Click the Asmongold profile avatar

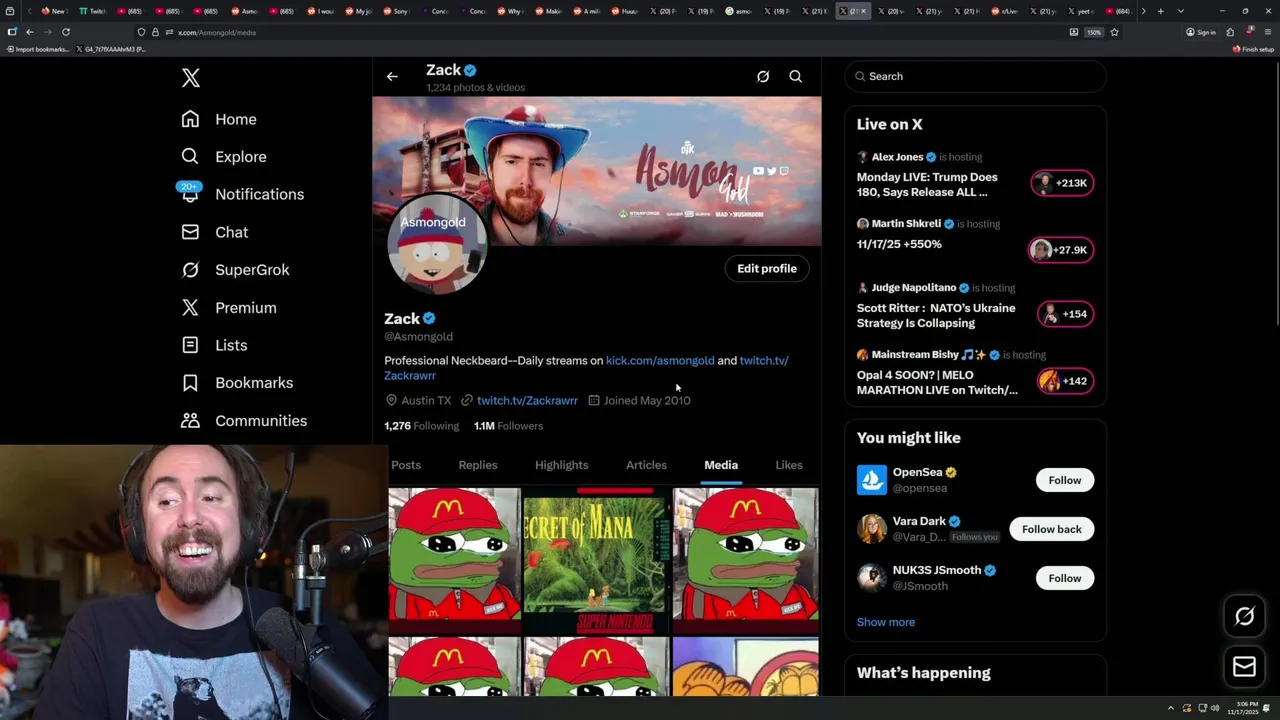pyautogui.click(x=437, y=243)
